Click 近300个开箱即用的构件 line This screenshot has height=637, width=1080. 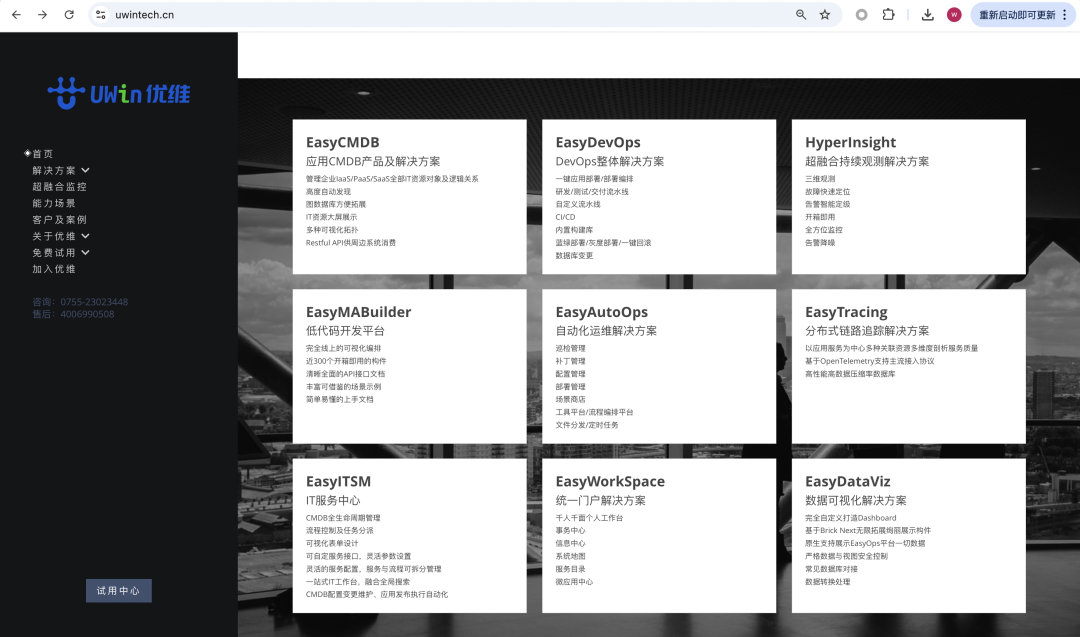346,361
